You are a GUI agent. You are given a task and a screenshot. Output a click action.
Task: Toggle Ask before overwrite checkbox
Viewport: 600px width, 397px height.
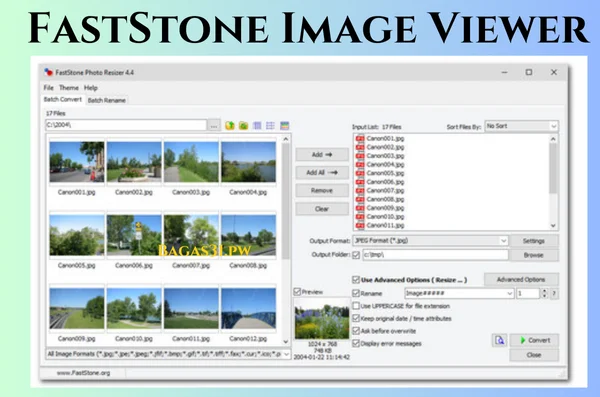(x=356, y=331)
